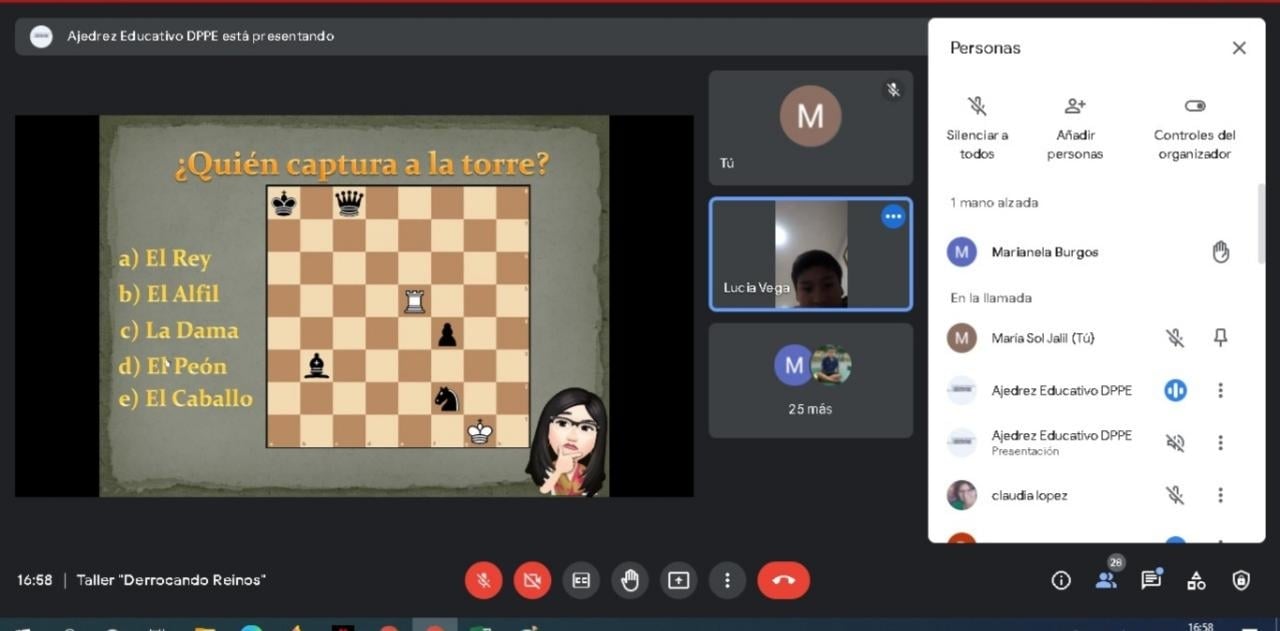Viewport: 1280px width, 631px height.
Task: Toggle the camera off button
Action: 532,580
